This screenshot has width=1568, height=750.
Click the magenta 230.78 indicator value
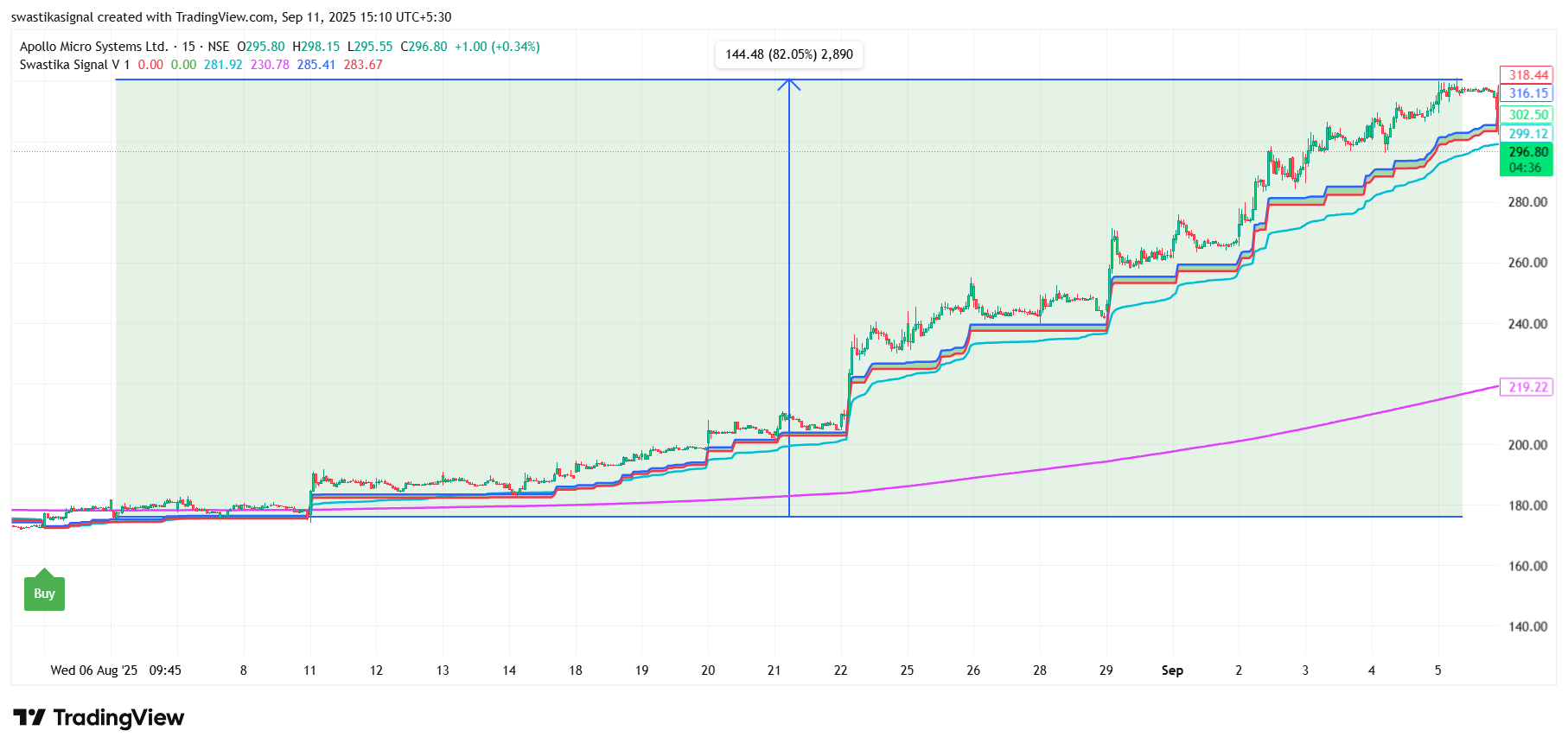(270, 65)
